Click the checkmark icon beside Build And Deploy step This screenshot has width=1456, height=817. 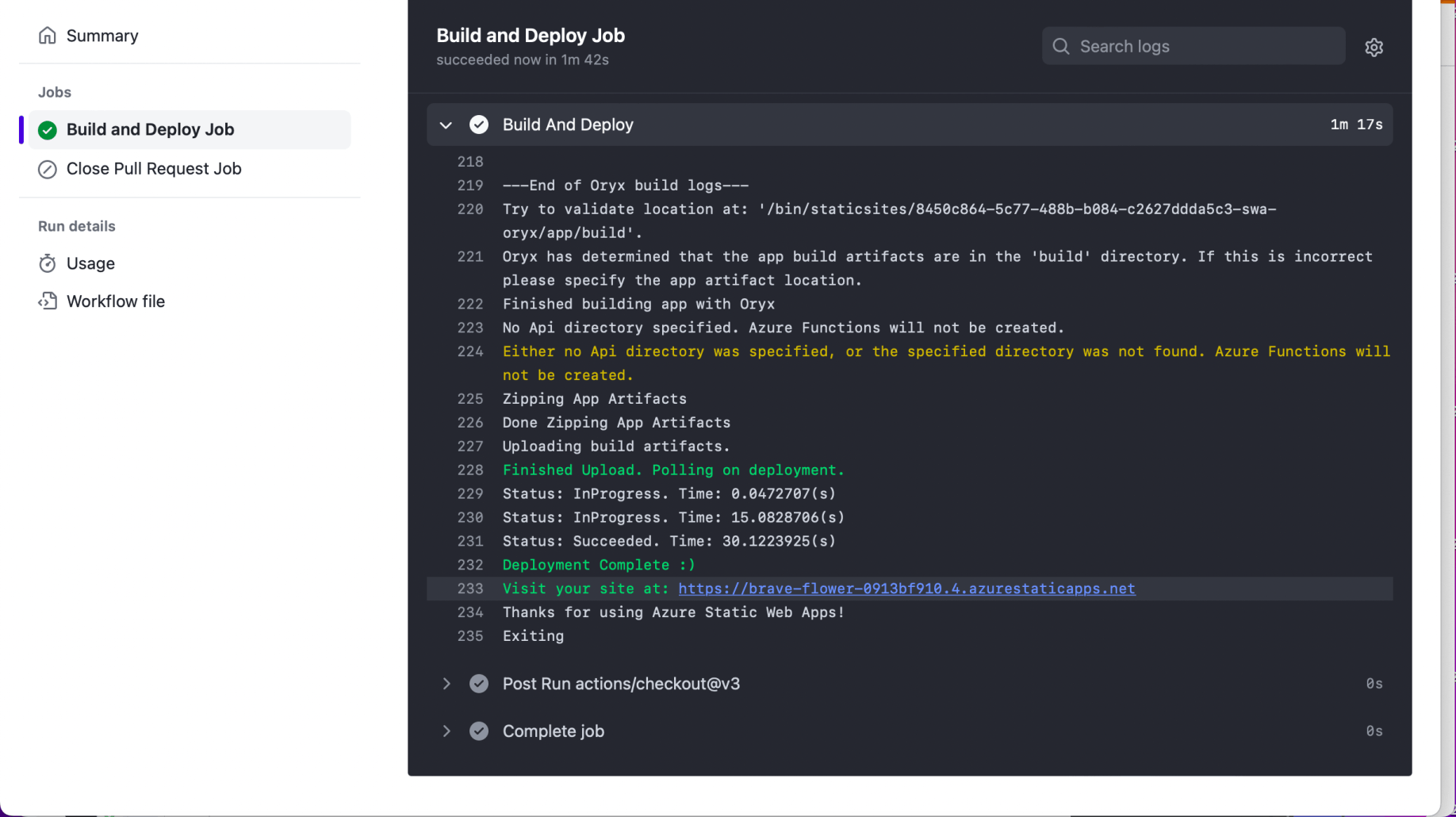(479, 125)
